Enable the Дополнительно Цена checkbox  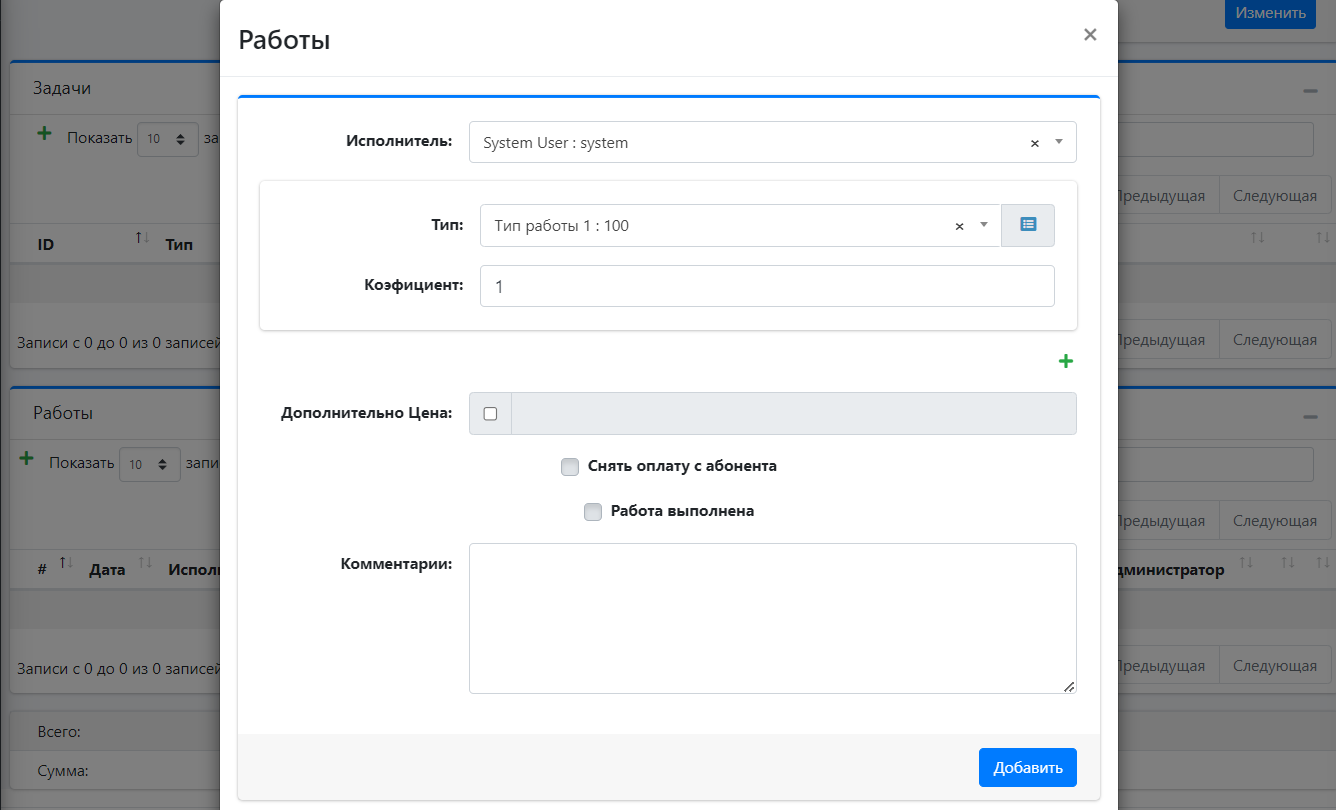490,414
